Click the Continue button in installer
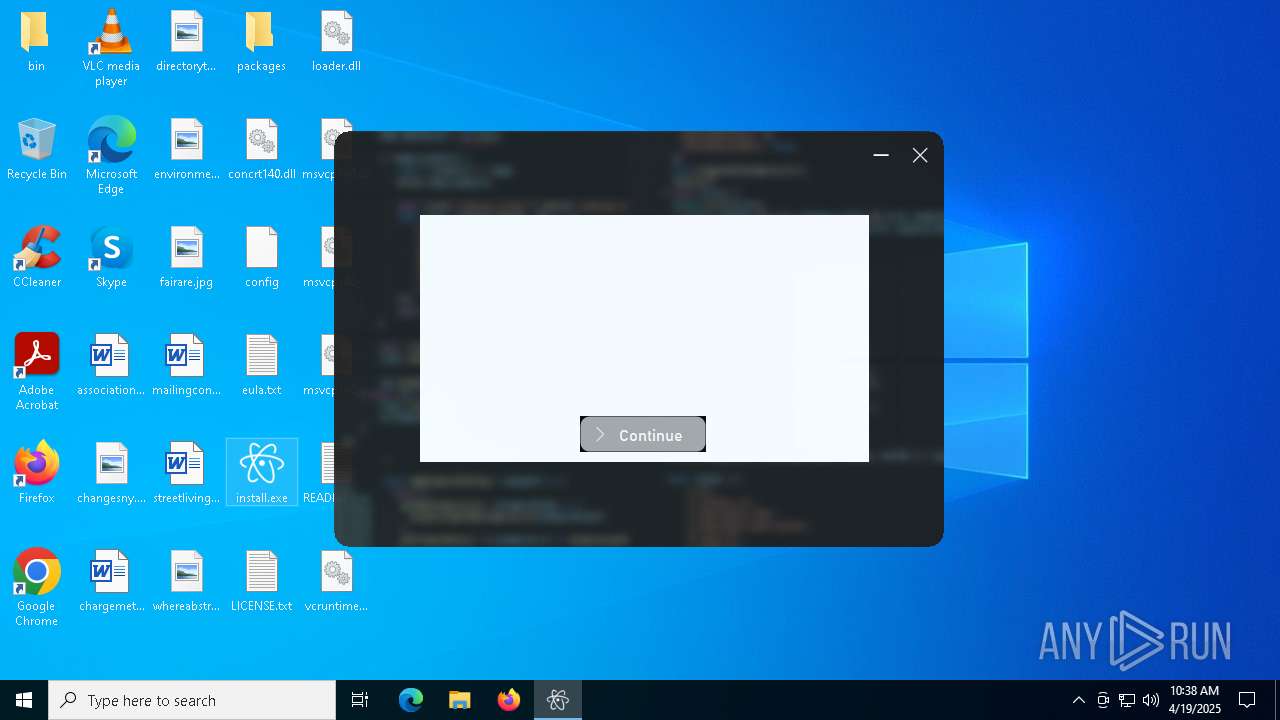The height and width of the screenshot is (720, 1280). click(643, 434)
